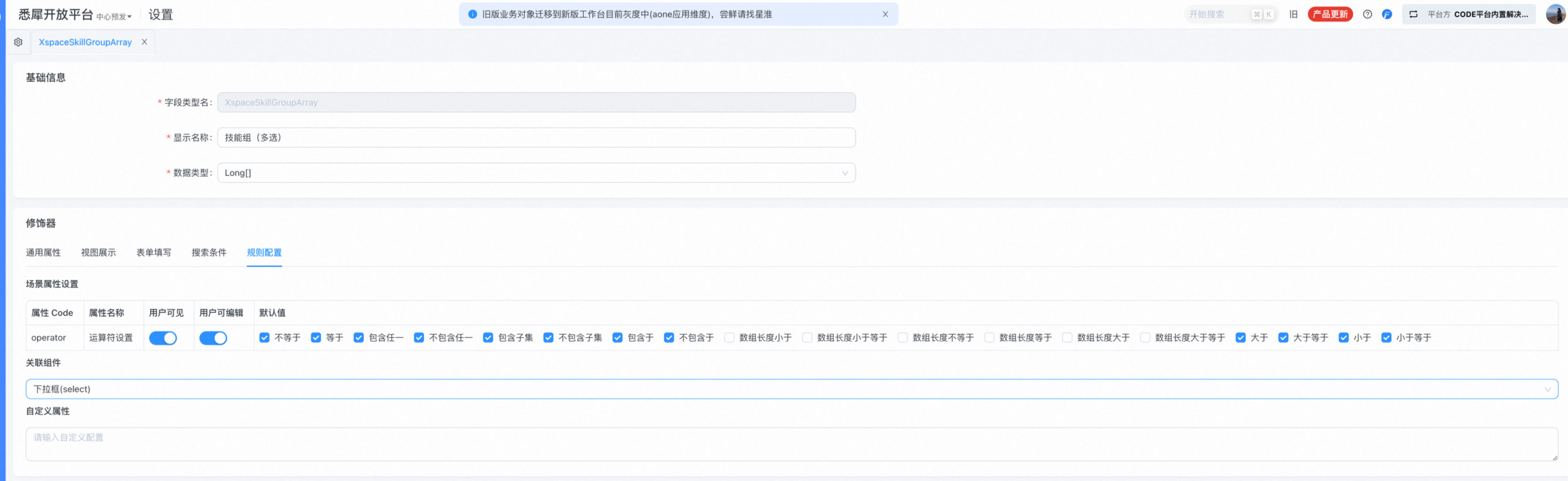1568x481 pixels.
Task: Open the help question mark icon
Action: pyautogui.click(x=1367, y=14)
